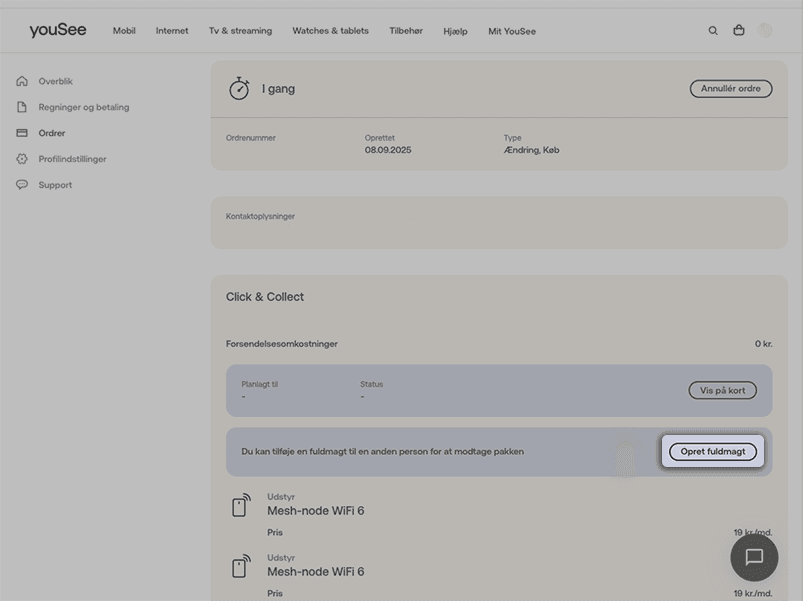Click the first Mesh-node WiFi 6 device icon

click(240, 506)
